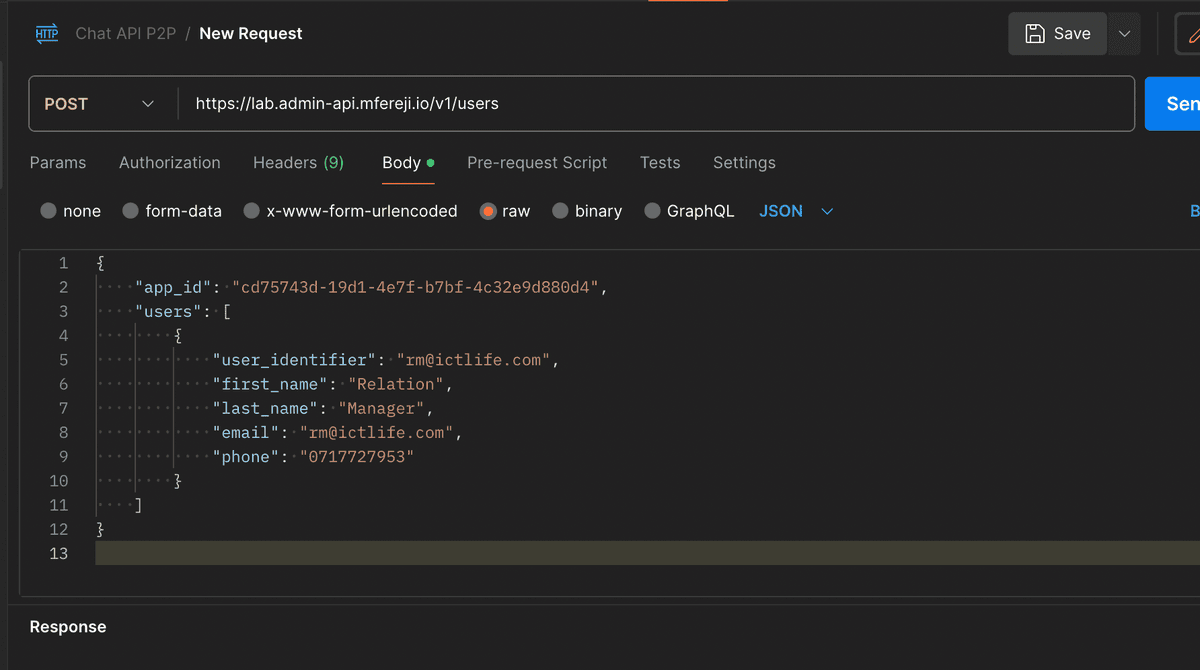Switch to the Params tab
The image size is (1200, 670).
[x=58, y=162]
